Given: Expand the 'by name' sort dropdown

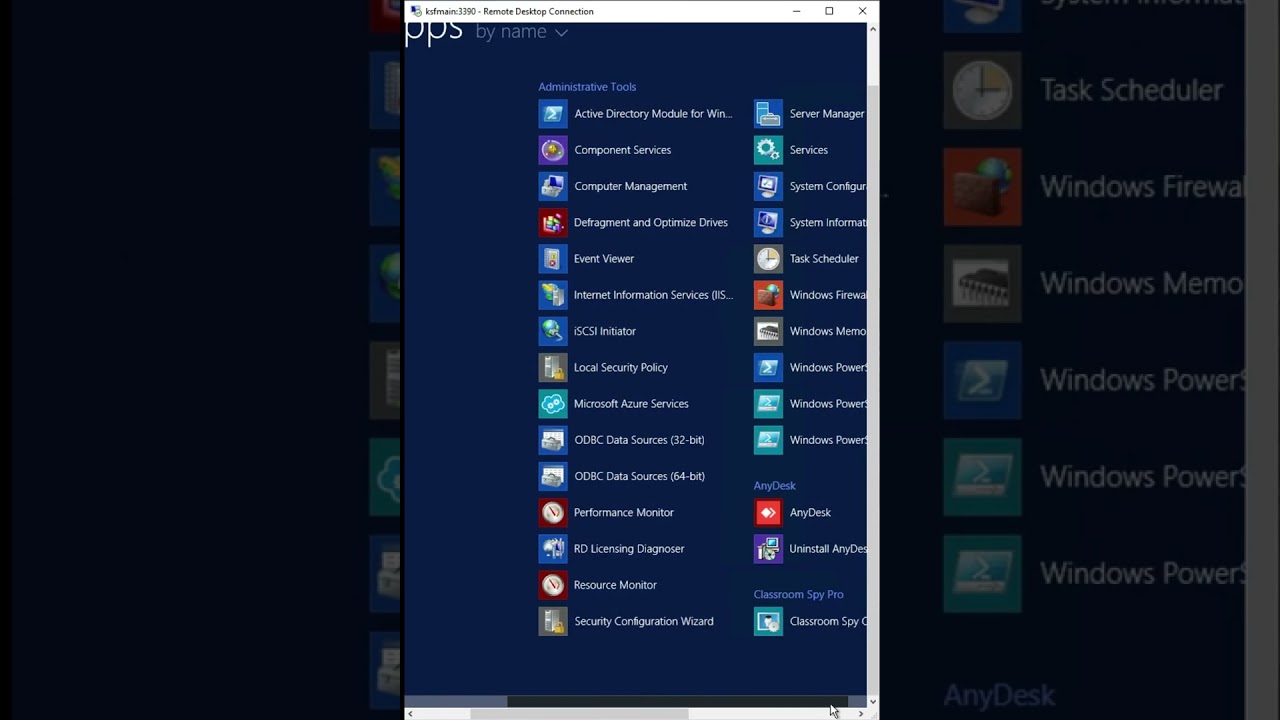Looking at the screenshot, I should (521, 32).
